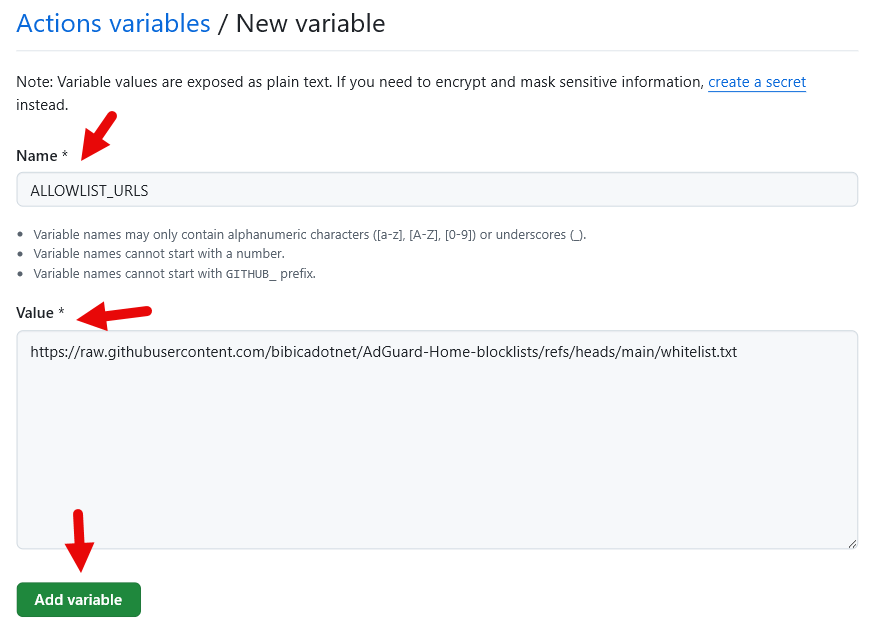Click the plain text exposure note
The width and height of the screenshot is (875, 627).
point(360,82)
